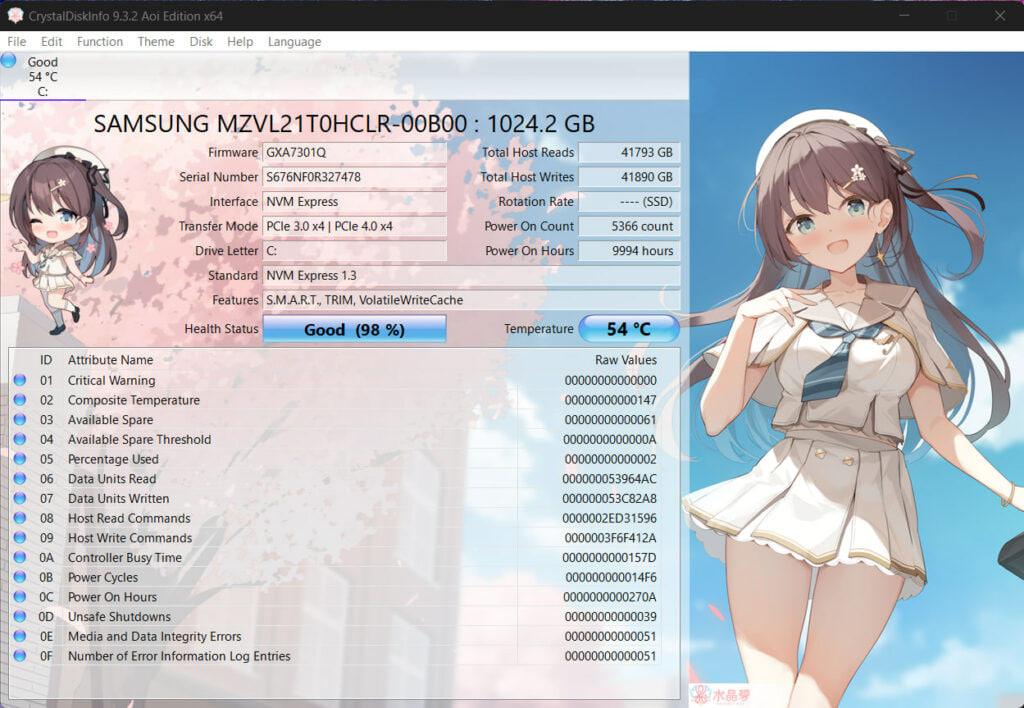The image size is (1024, 708).
Task: Select the C: drive status tab
Action: [42, 76]
